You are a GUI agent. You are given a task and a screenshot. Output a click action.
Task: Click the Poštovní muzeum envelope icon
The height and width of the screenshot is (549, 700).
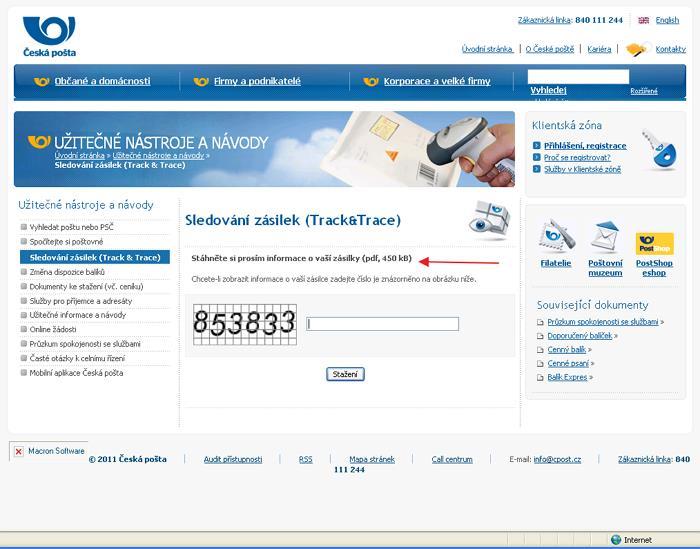tap(605, 237)
